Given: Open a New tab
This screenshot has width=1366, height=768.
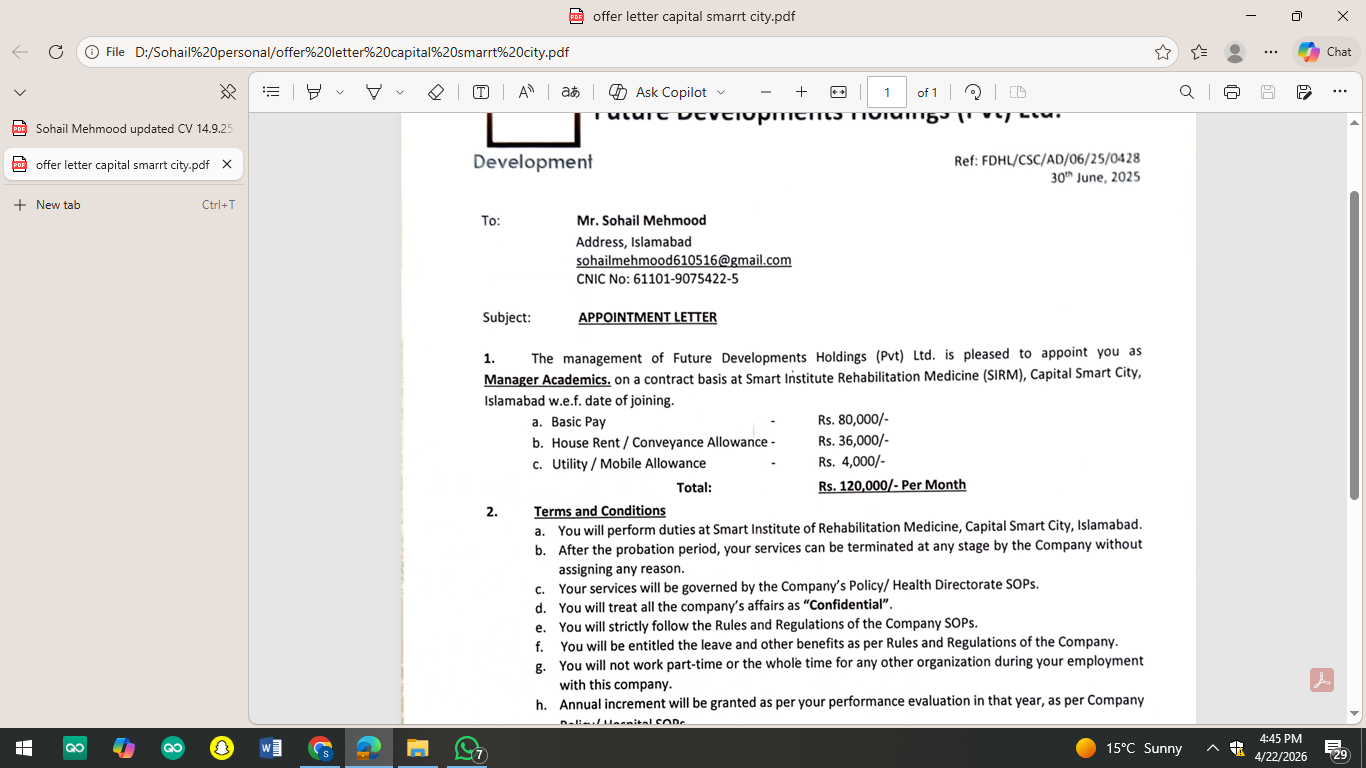Looking at the screenshot, I should coord(123,205).
